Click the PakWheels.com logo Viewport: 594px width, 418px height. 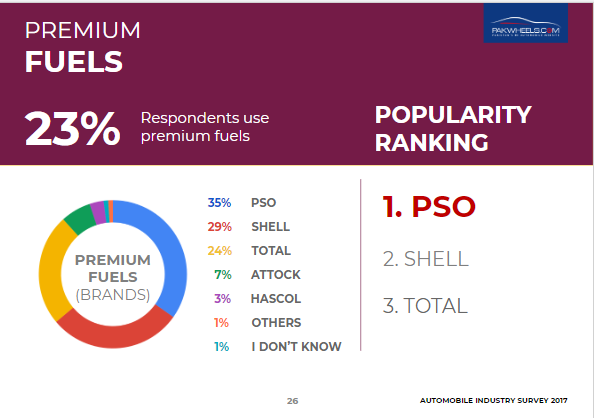(x=525, y=23)
